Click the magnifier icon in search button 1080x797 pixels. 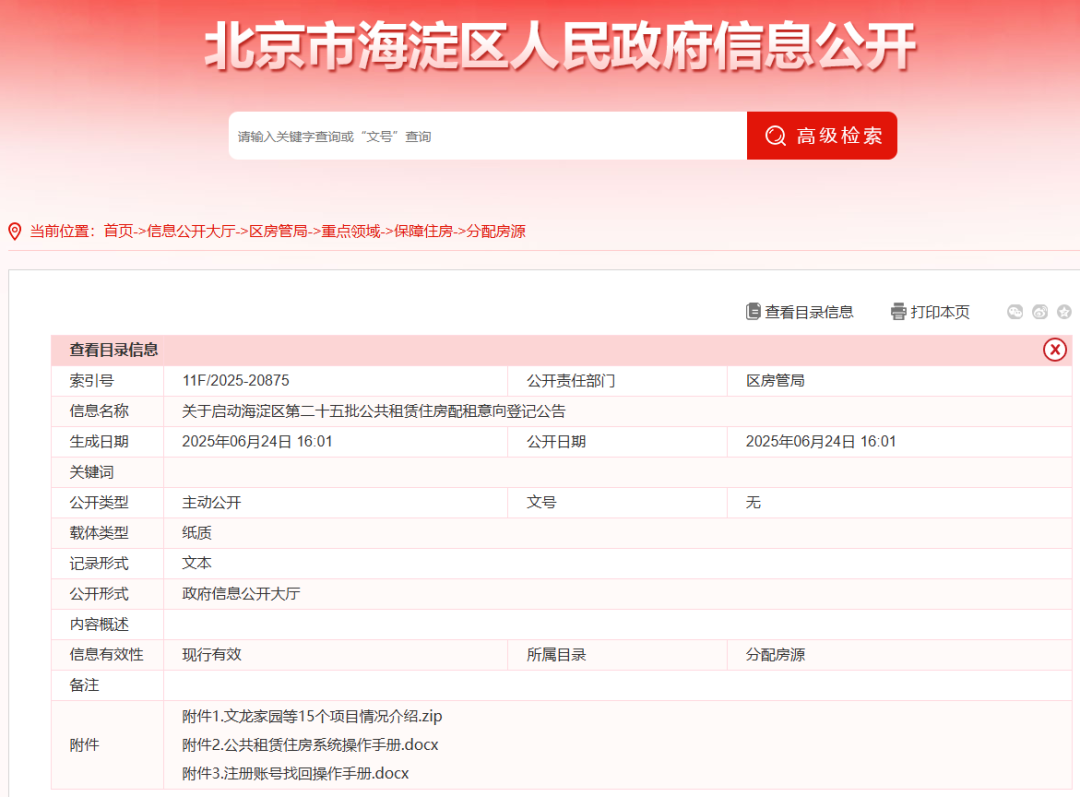coord(776,136)
